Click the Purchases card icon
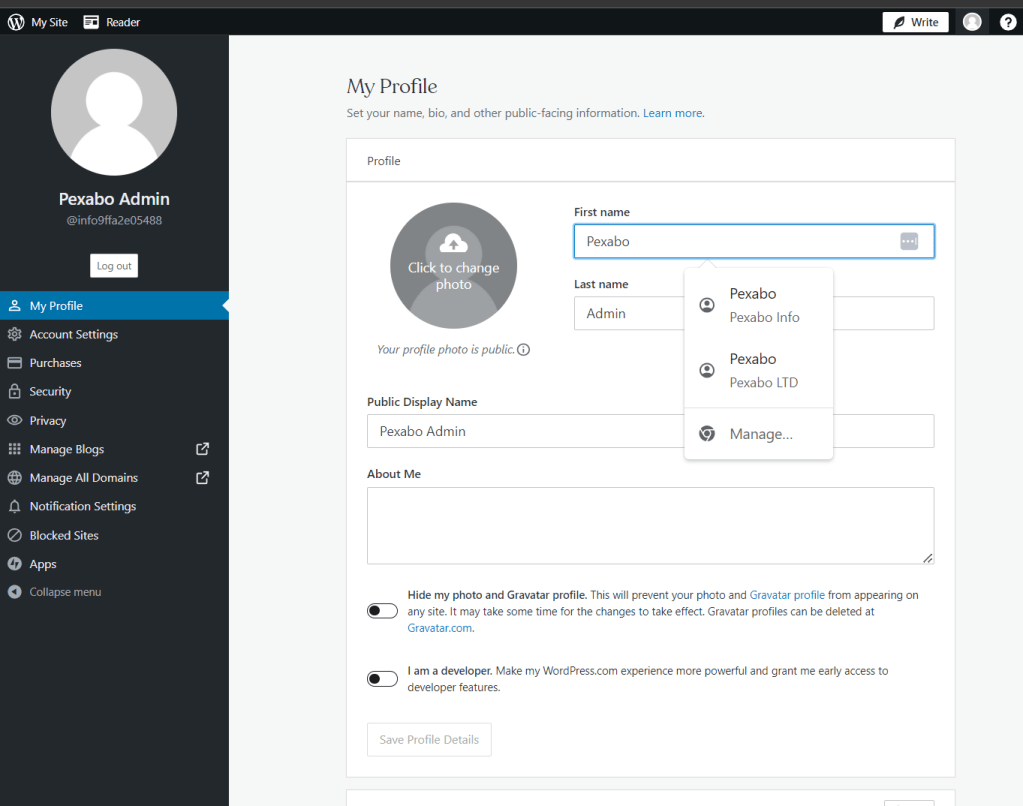1023x806 pixels. click(14, 363)
